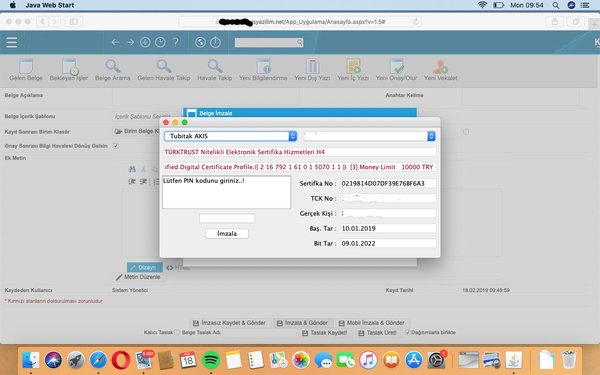Image resolution: width=600 pixels, height=375 pixels.
Task: Switch to the Dizayn editor tab
Action: (x=145, y=267)
